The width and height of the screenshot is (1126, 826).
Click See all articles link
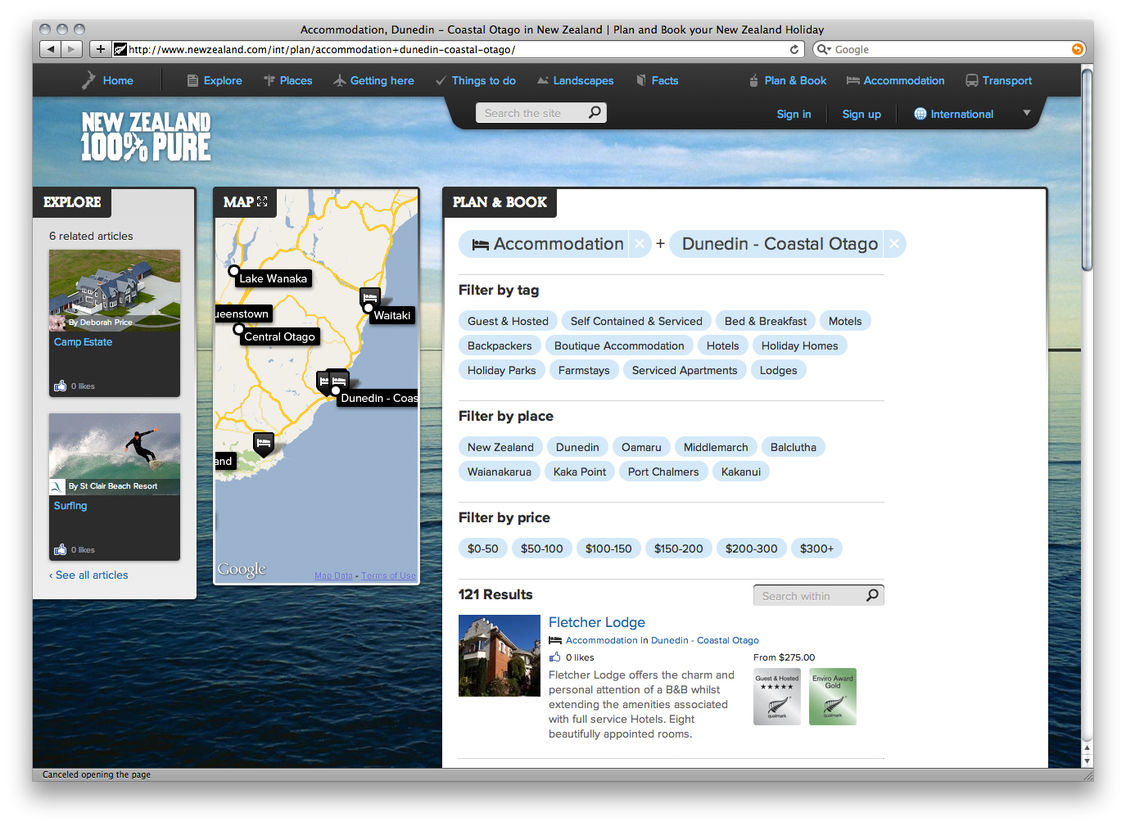pos(89,575)
